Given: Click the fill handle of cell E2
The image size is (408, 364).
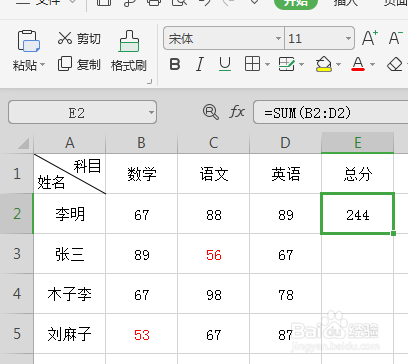Looking at the screenshot, I should 393,233.
